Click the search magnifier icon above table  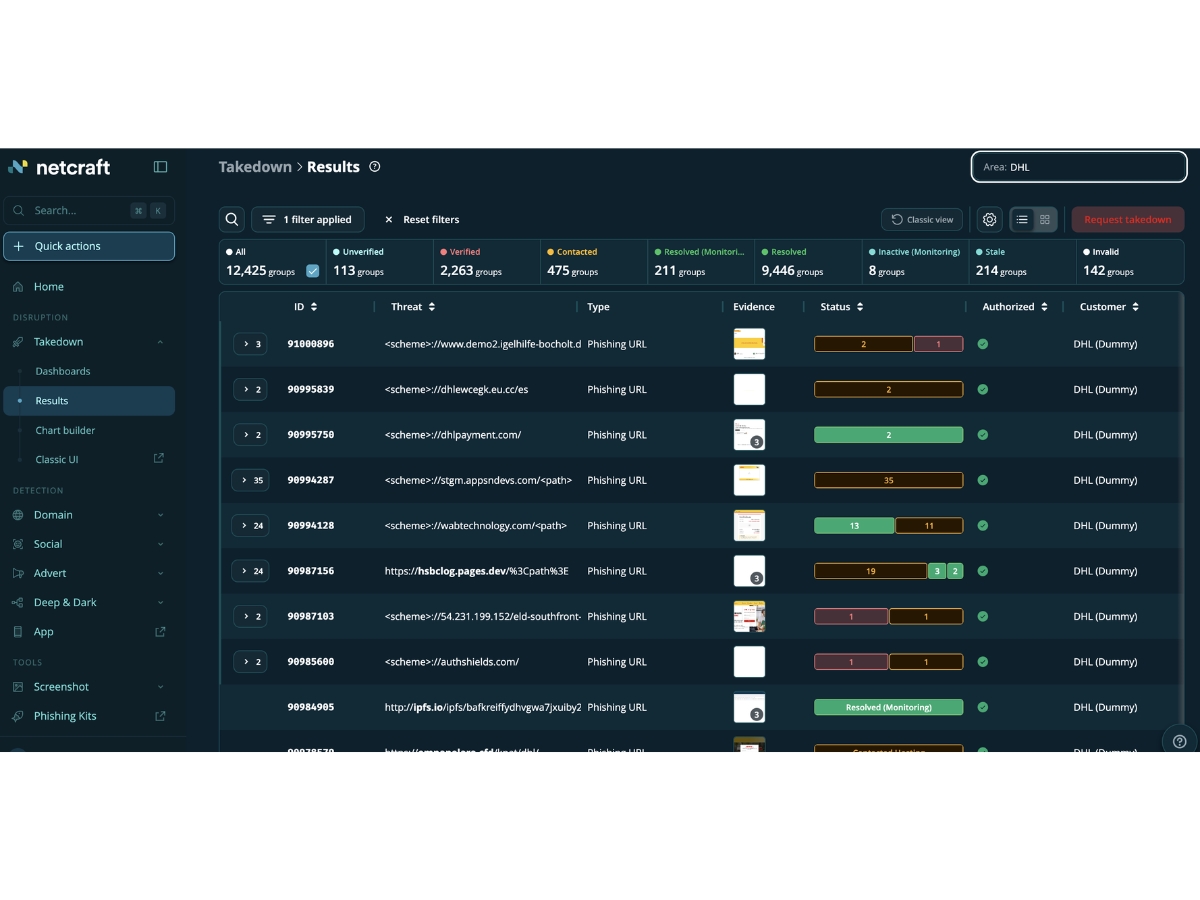tap(232, 220)
